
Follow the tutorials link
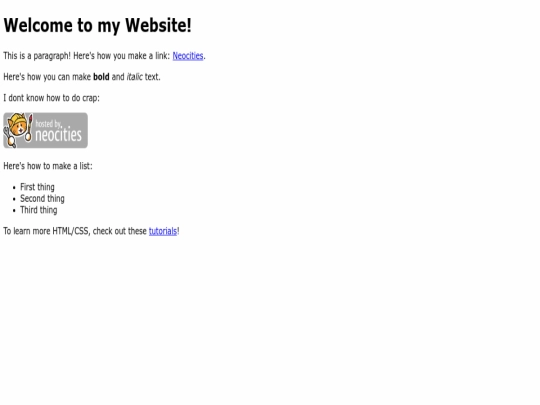pyautogui.click(x=163, y=231)
